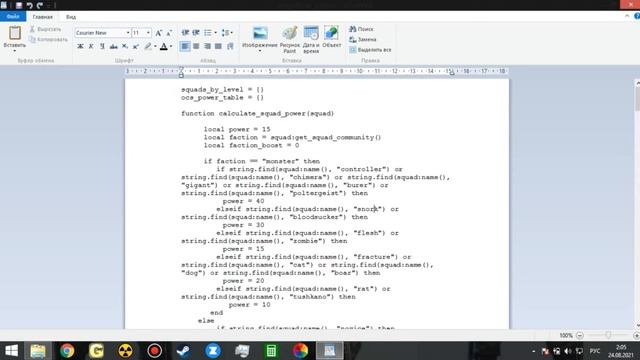Redo the action in quick access toolbar
The image size is (640, 360).
pyautogui.click(x=40, y=5)
